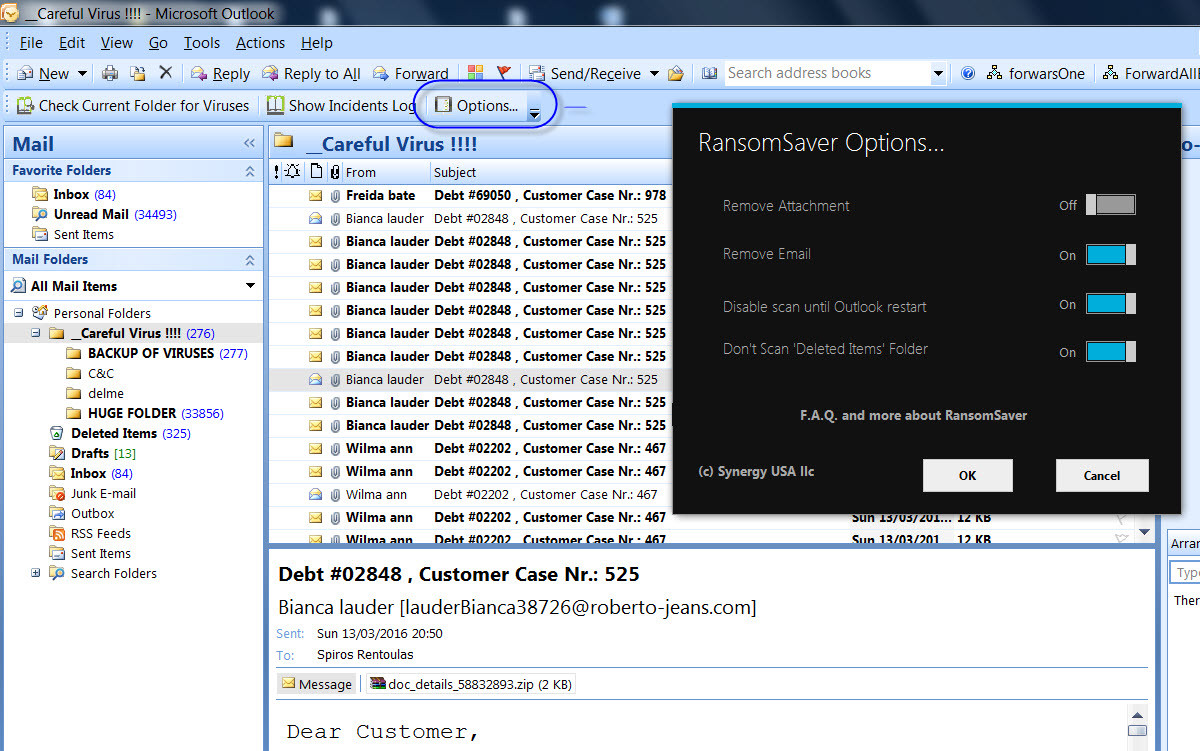Toggle the Remove Email switch
Viewport: 1200px width, 751px height.
(x=1111, y=254)
